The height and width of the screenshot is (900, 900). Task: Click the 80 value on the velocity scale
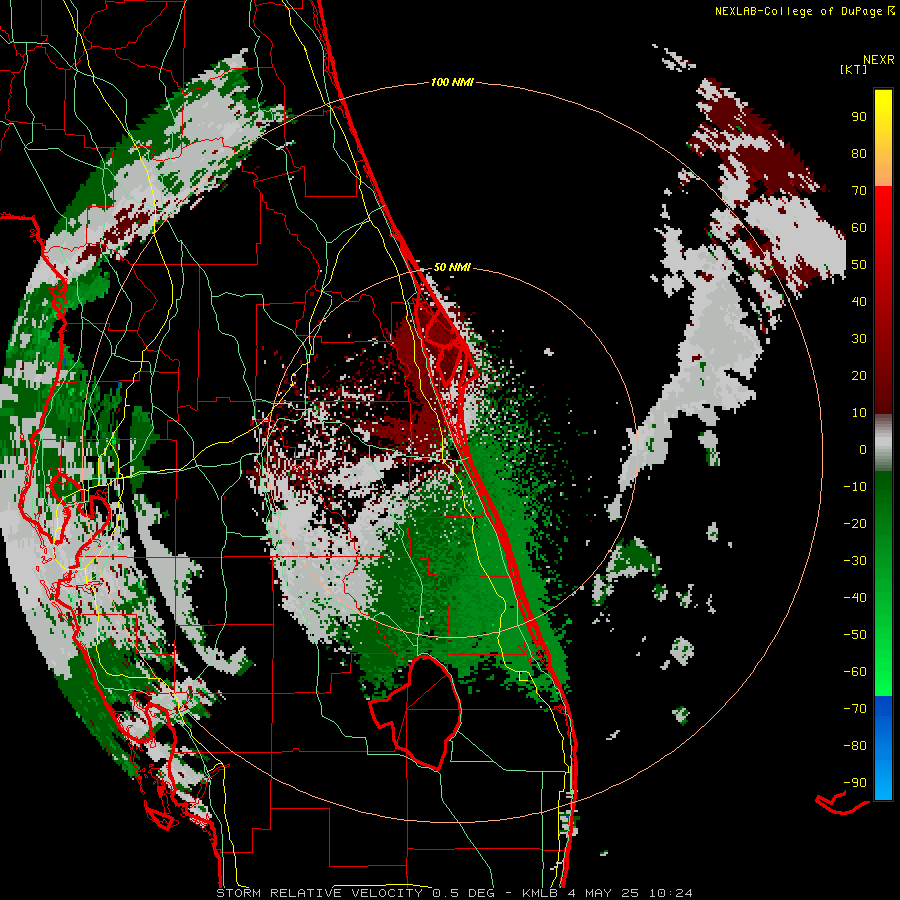click(859, 153)
